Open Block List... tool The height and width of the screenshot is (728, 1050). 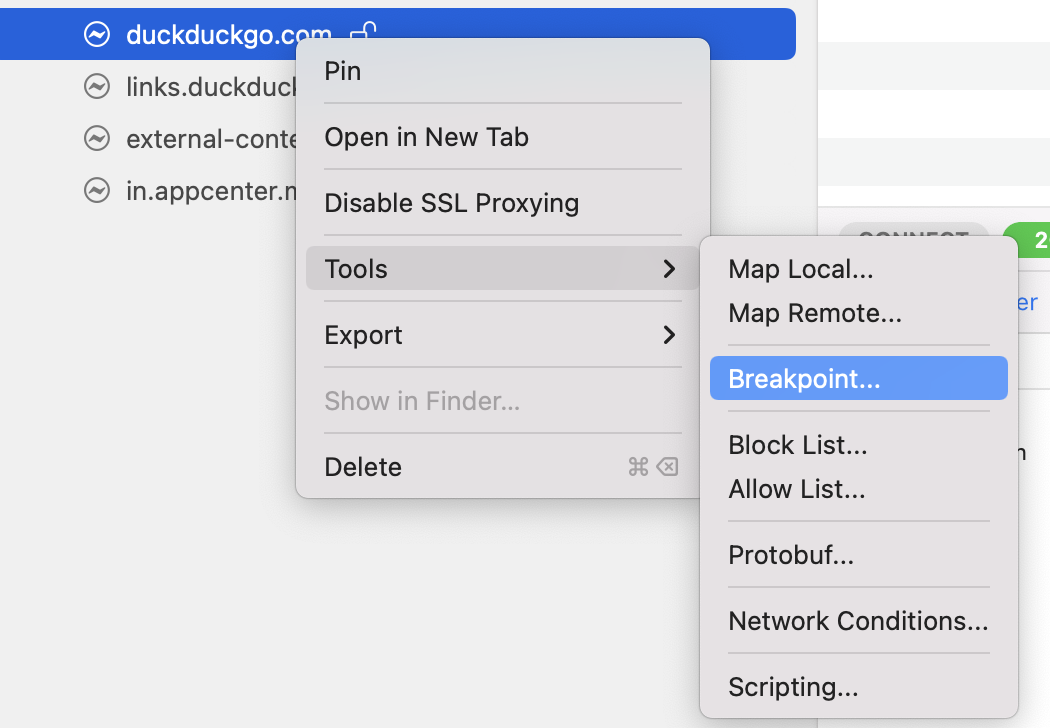pos(858,445)
